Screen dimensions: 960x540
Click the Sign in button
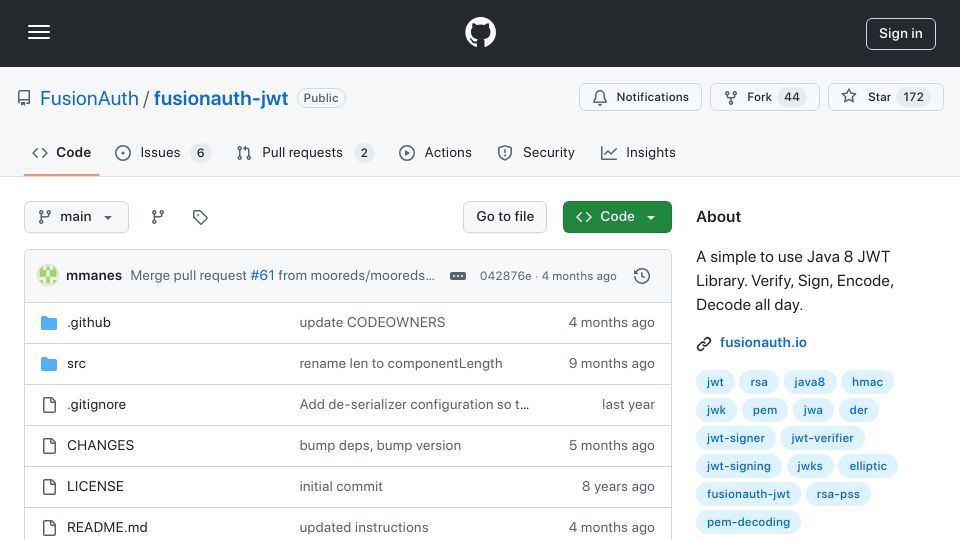coord(901,34)
